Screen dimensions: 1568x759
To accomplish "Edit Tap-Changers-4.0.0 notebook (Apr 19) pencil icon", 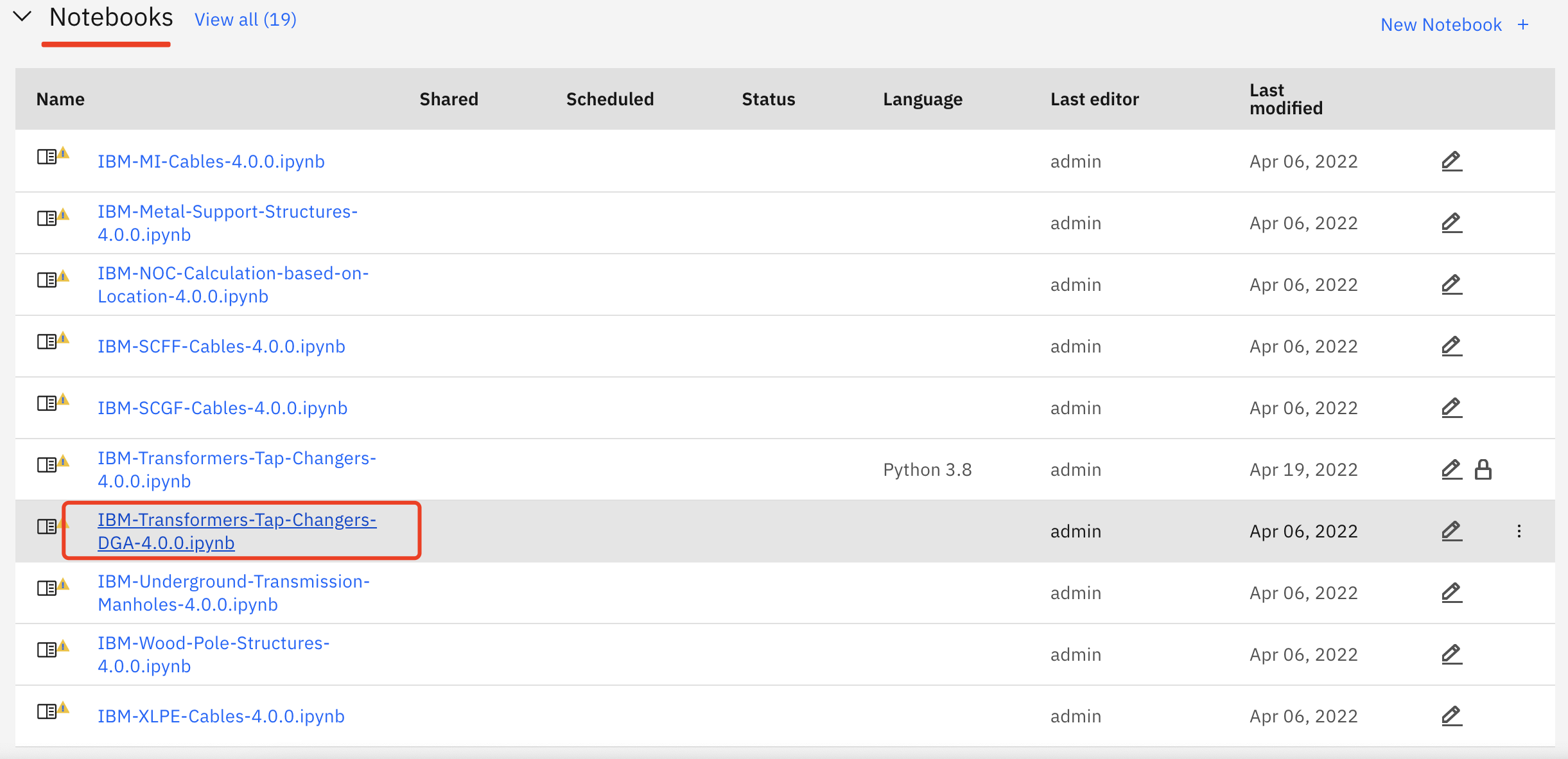I will [x=1451, y=469].
